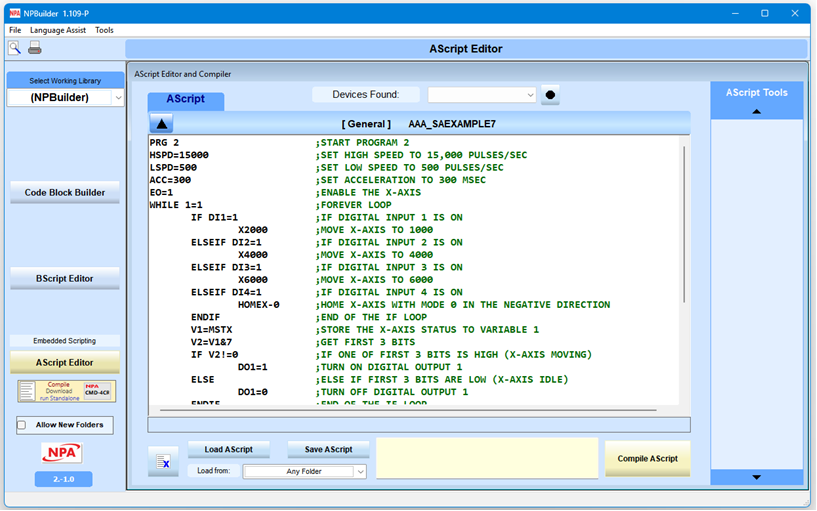Click the yellow message output box
This screenshot has height=511, width=817.
click(487, 458)
